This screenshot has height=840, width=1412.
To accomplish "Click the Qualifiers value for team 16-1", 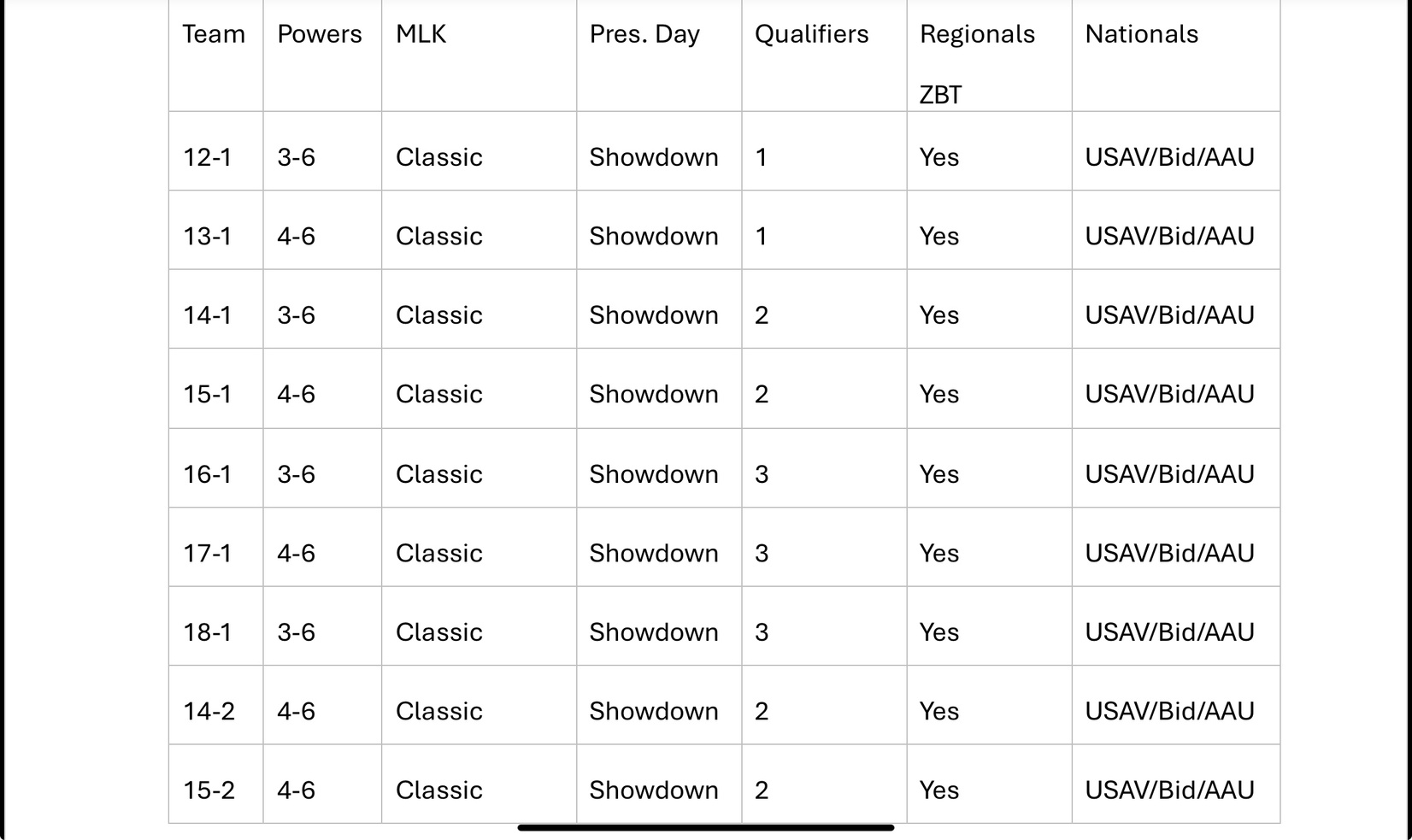I will click(824, 467).
